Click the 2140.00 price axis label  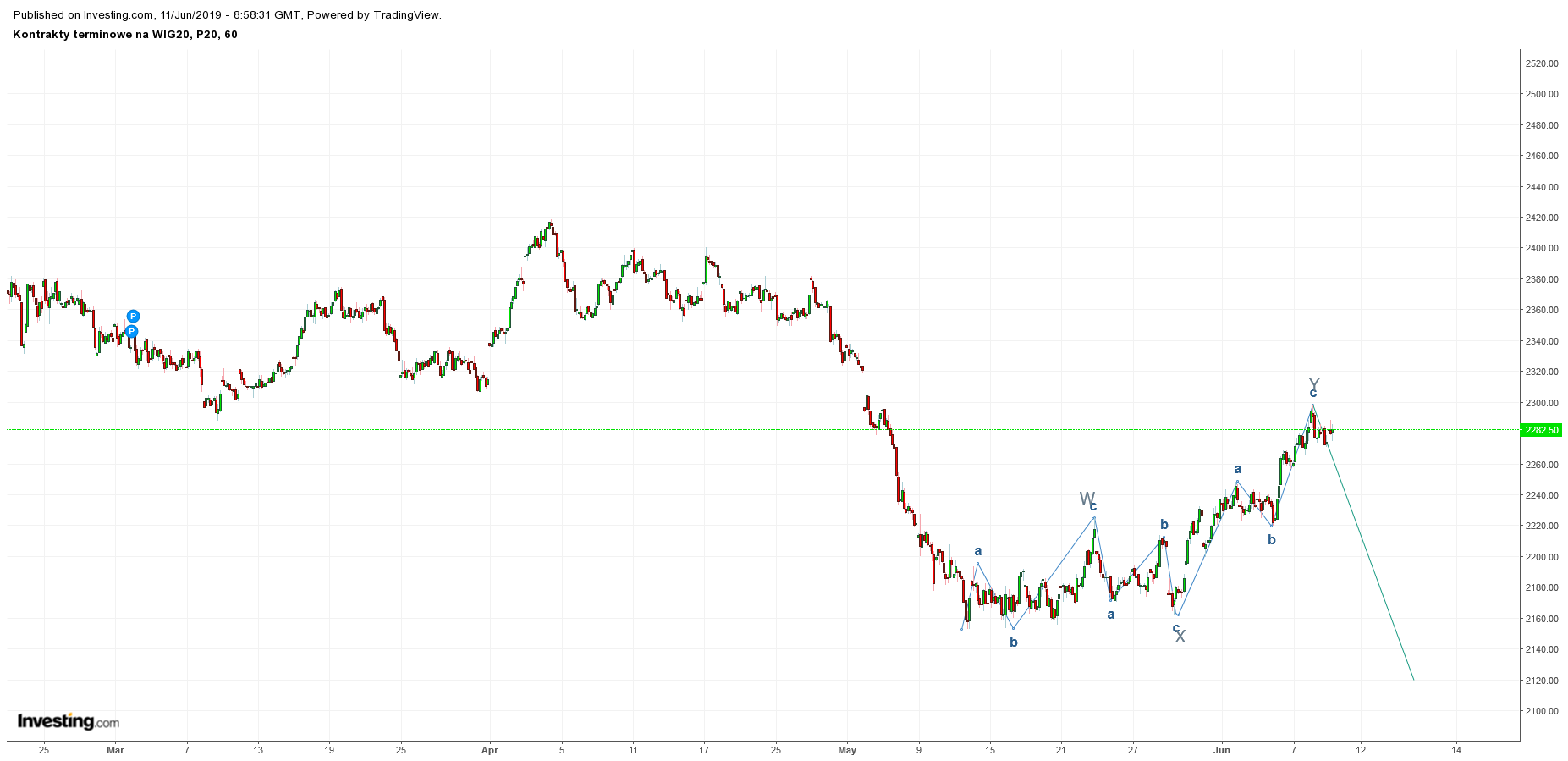(1542, 649)
